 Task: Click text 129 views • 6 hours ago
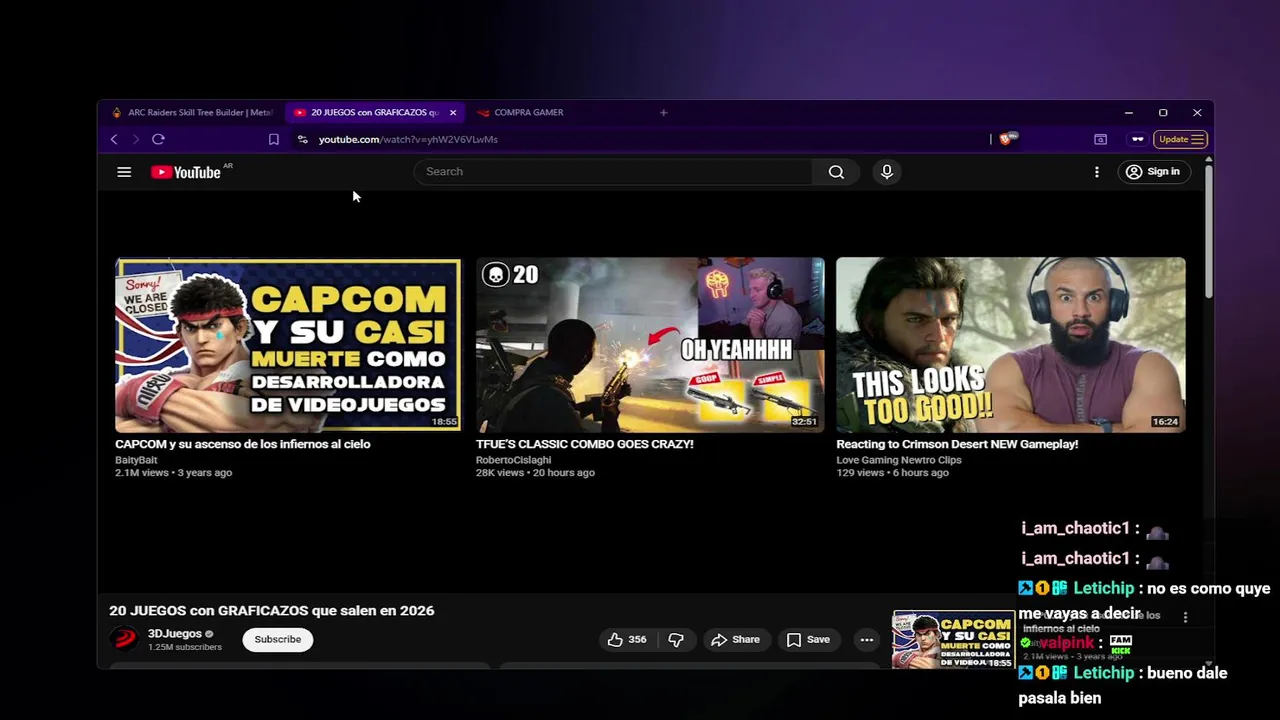coord(892,473)
